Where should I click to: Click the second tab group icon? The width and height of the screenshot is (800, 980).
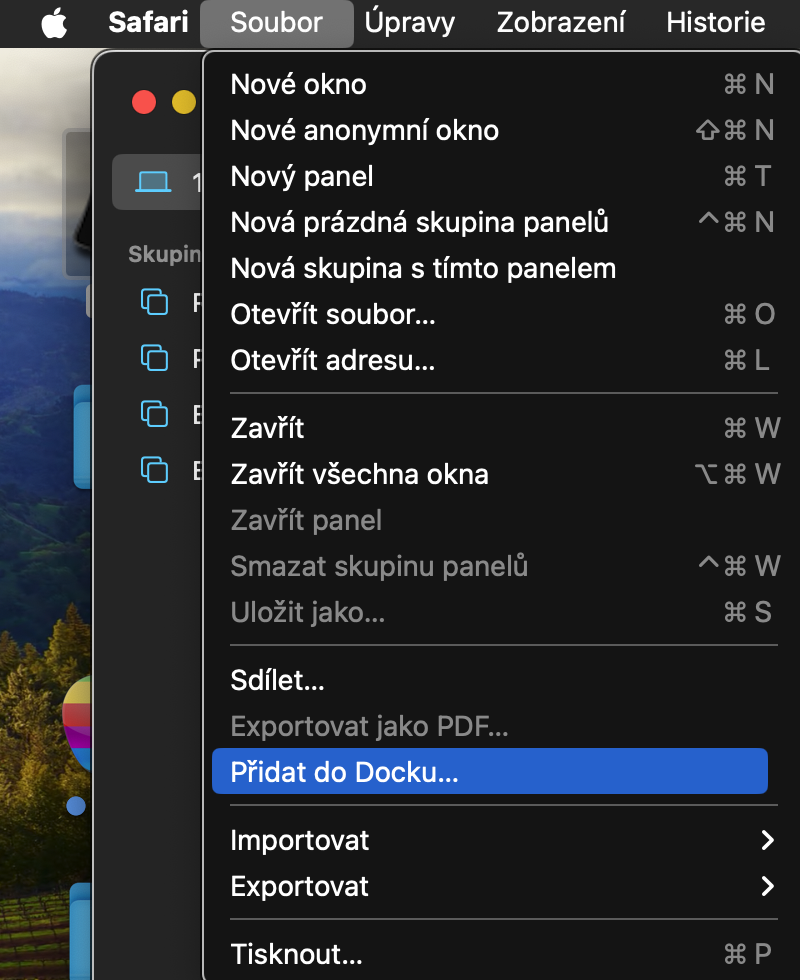[154, 357]
